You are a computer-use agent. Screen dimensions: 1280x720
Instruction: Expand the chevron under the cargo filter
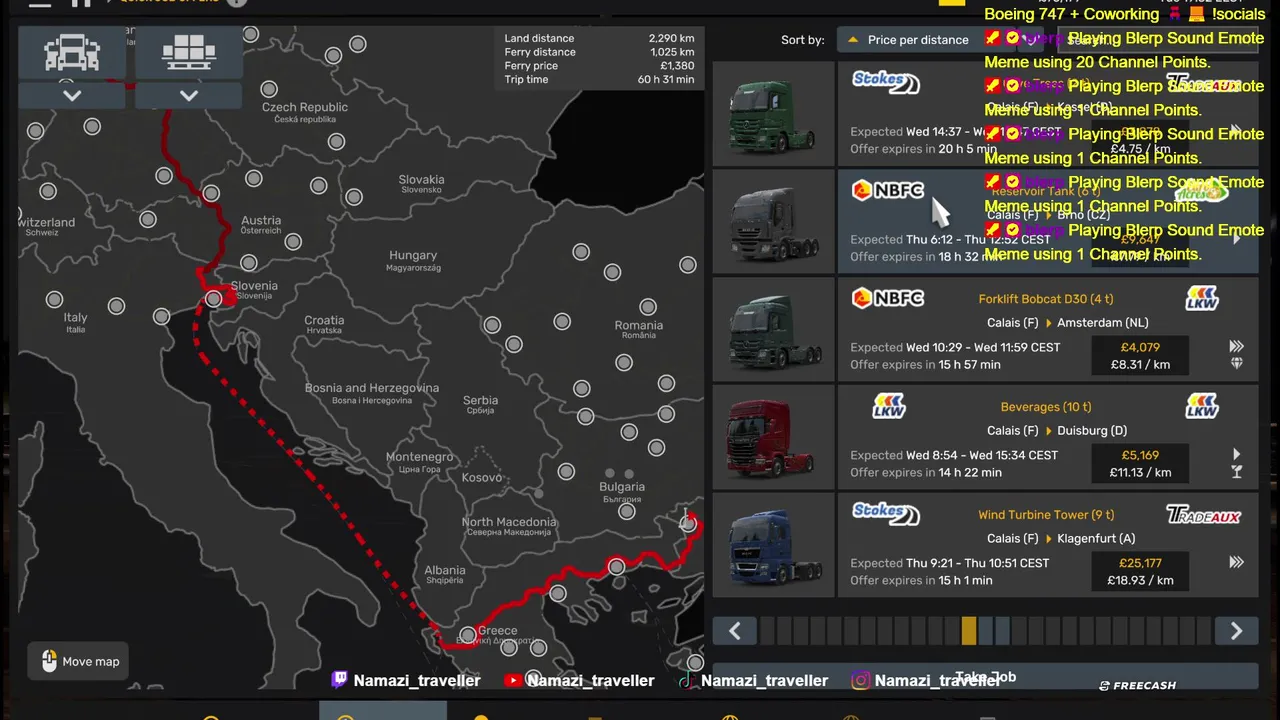(189, 95)
